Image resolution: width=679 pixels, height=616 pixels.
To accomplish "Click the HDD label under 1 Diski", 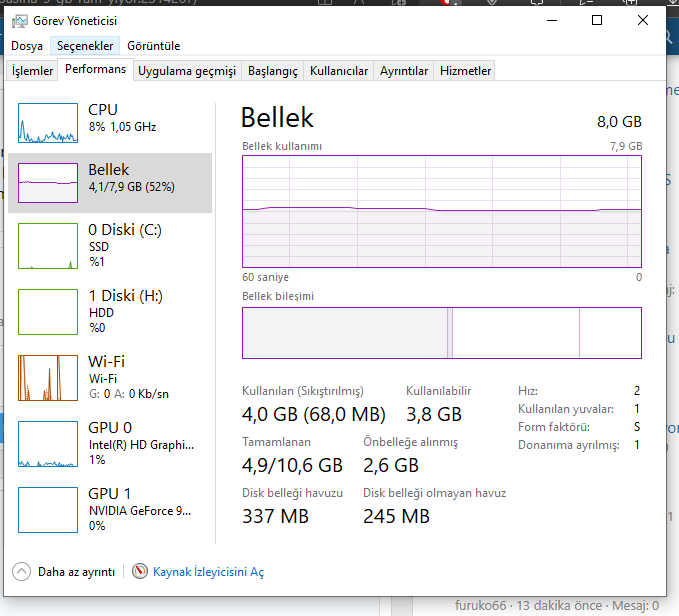I will [101, 313].
